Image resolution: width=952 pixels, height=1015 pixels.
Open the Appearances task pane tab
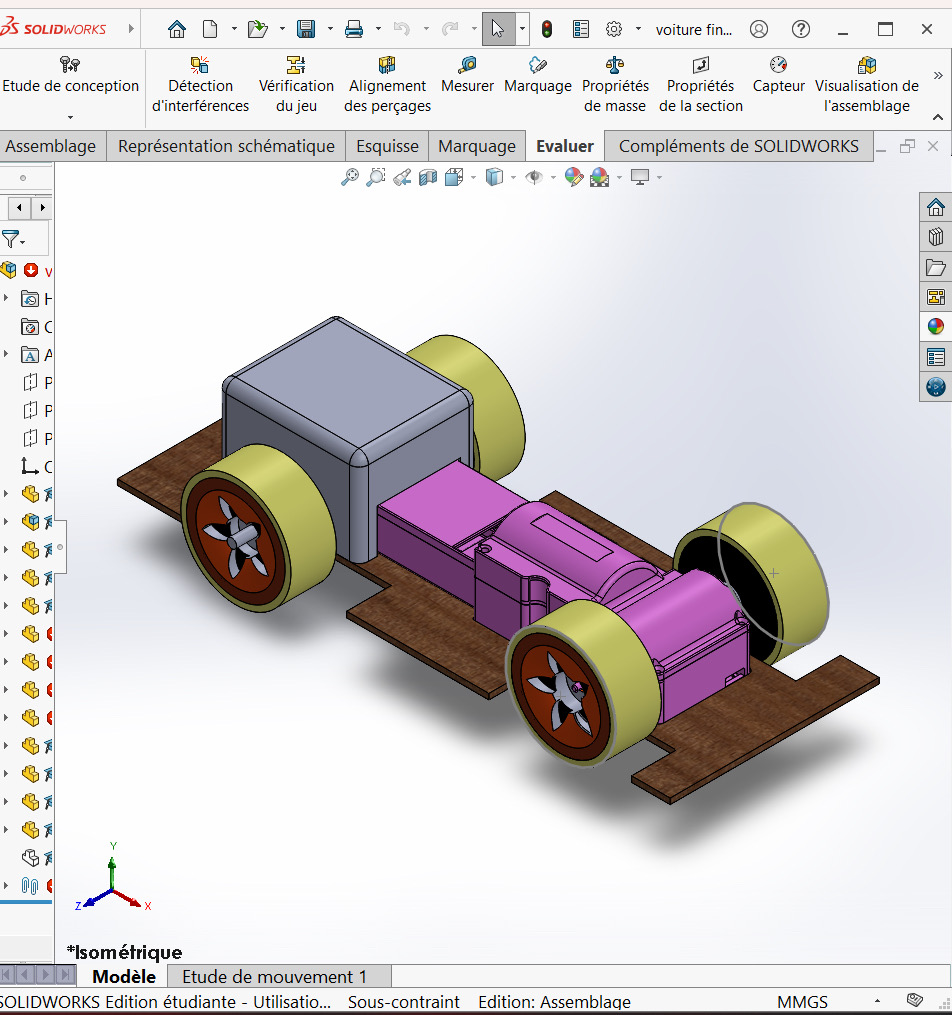click(935, 326)
